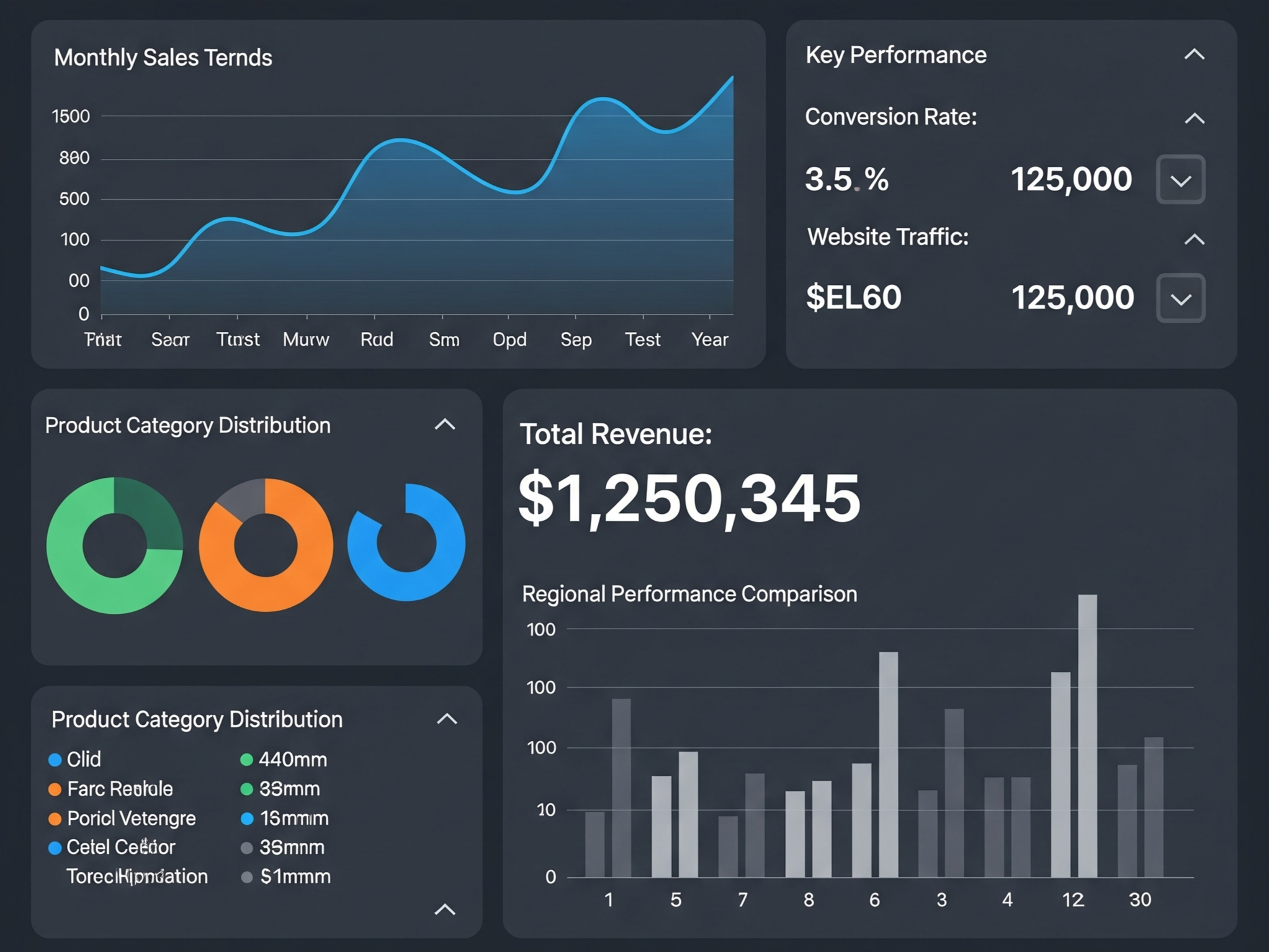Collapse the Key Performance panel chevron
This screenshot has width=1269, height=952.
pyautogui.click(x=1194, y=55)
